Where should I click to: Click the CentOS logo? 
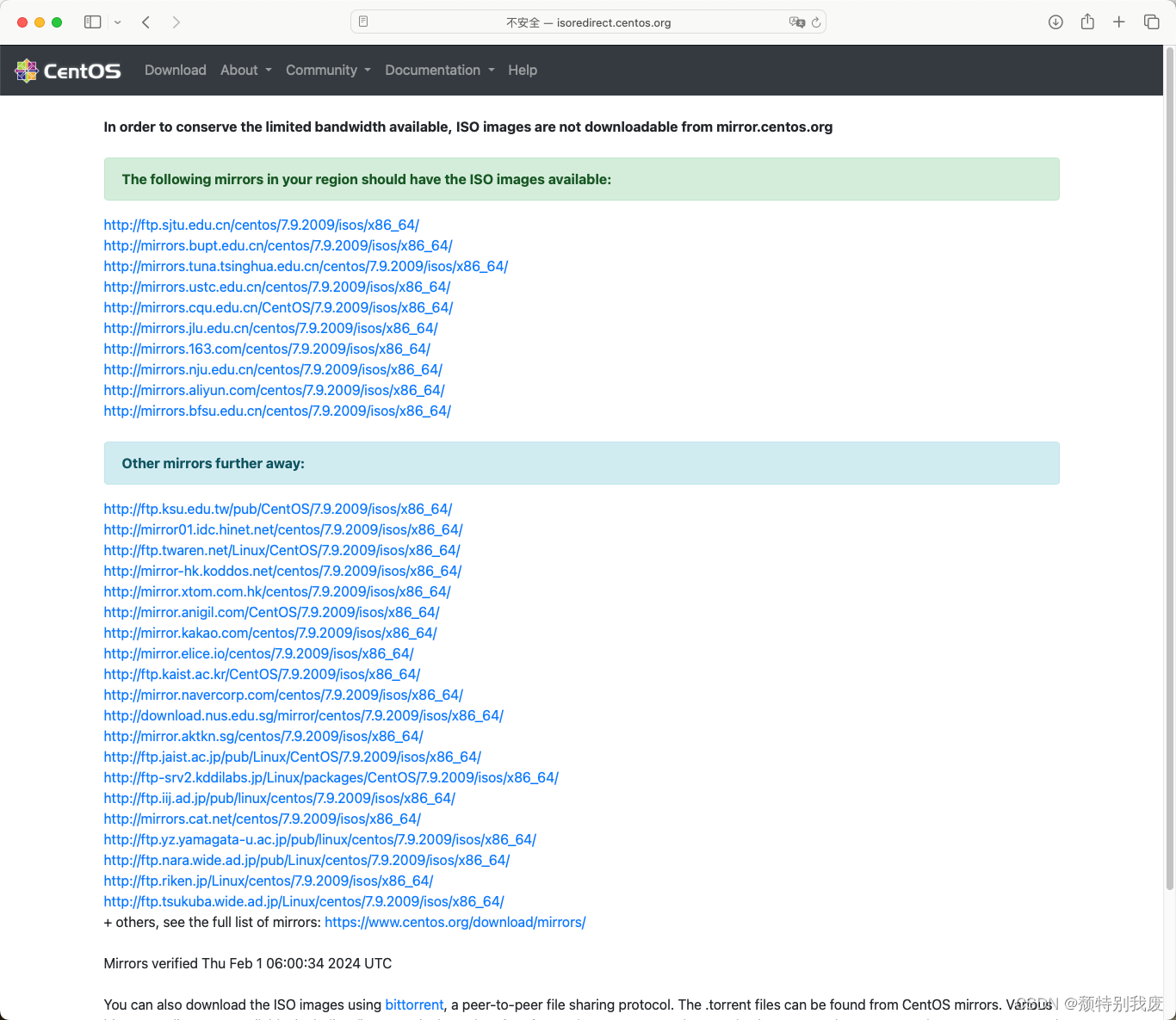coord(68,71)
